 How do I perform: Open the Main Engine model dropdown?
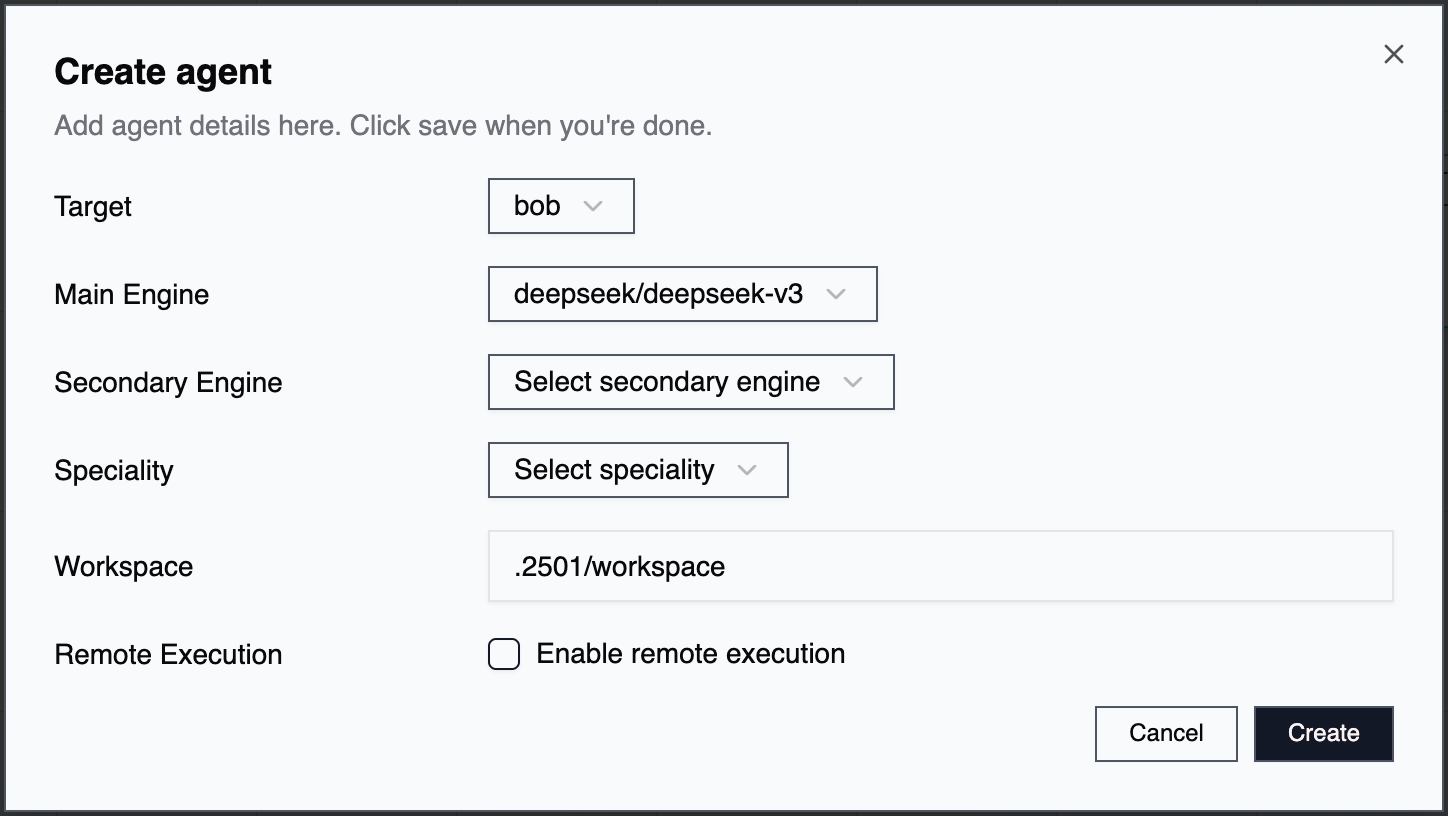point(681,294)
